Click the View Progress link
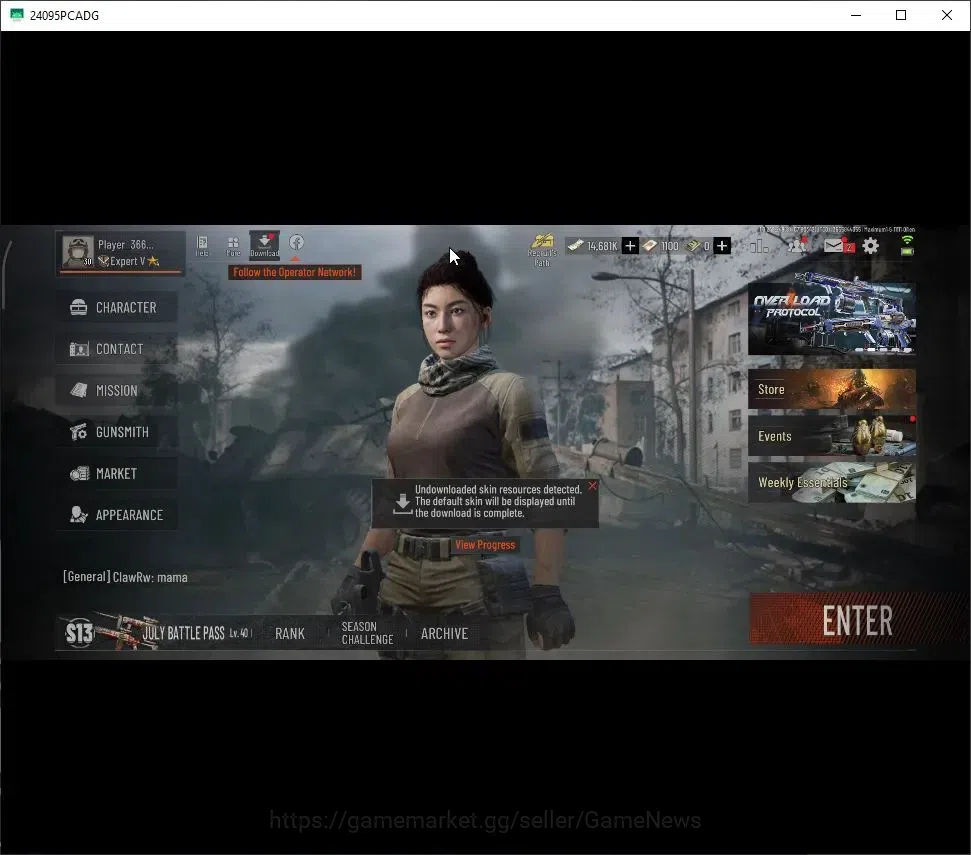Image resolution: width=971 pixels, height=855 pixels. click(x=485, y=545)
